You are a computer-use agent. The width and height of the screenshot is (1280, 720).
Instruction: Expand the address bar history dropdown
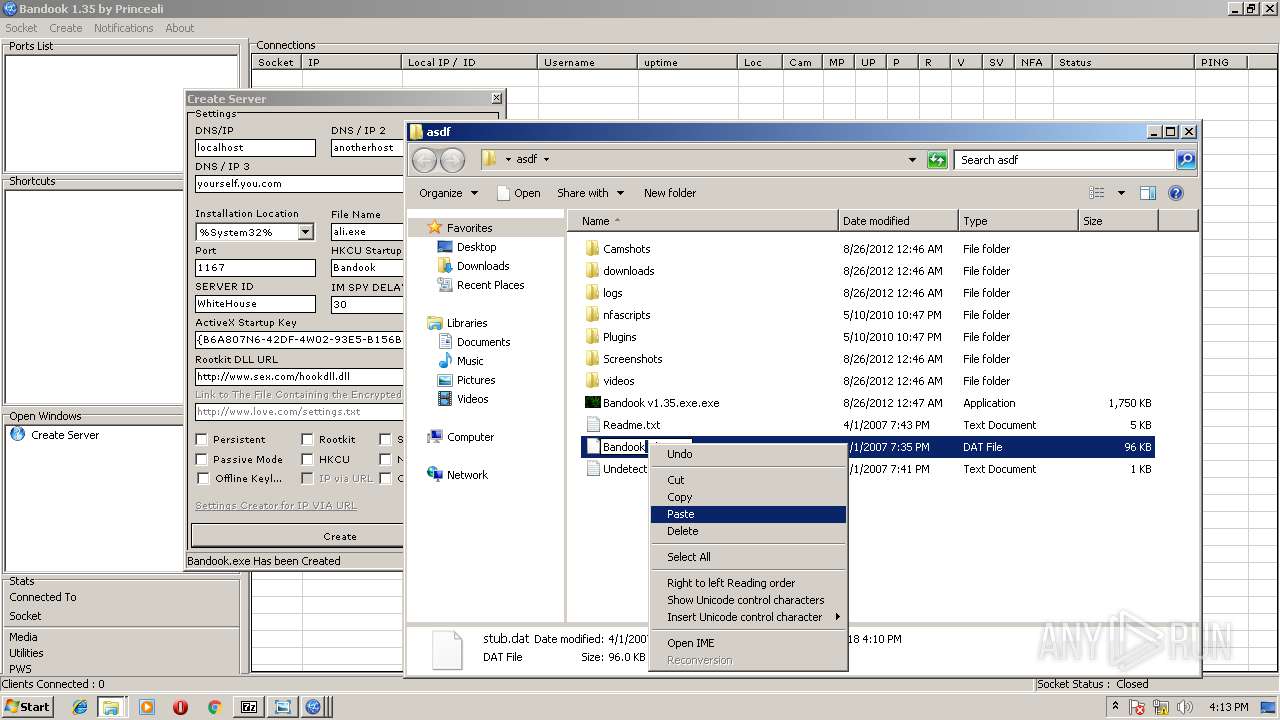click(912, 160)
